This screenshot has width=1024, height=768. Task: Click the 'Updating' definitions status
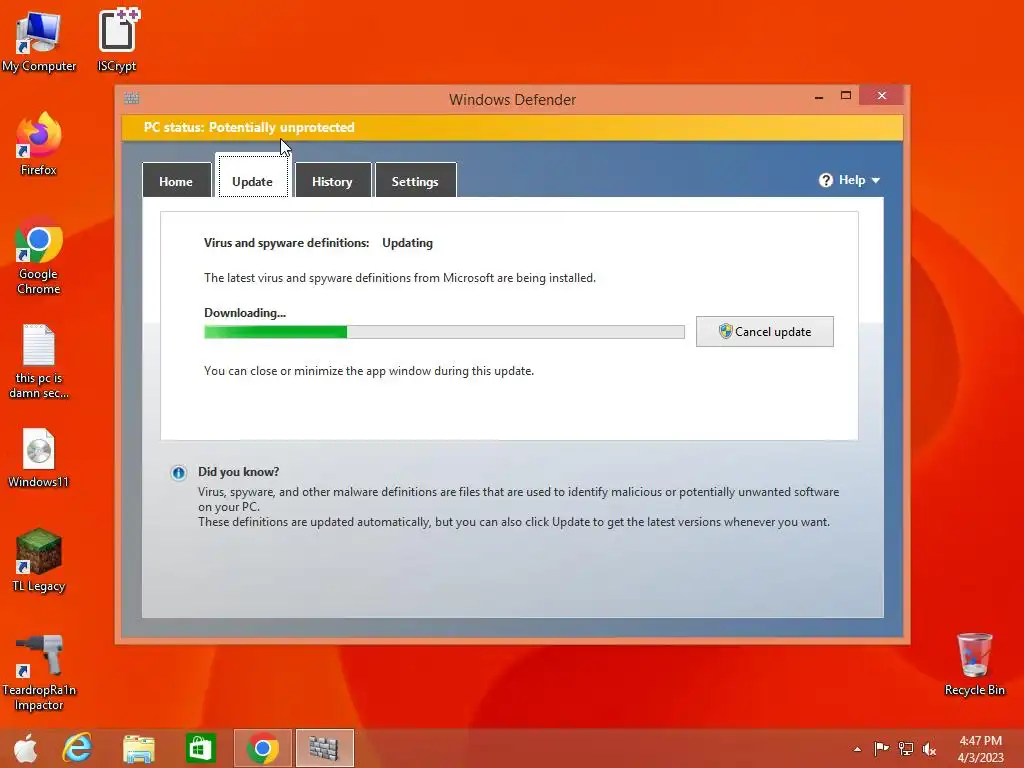[x=408, y=243]
